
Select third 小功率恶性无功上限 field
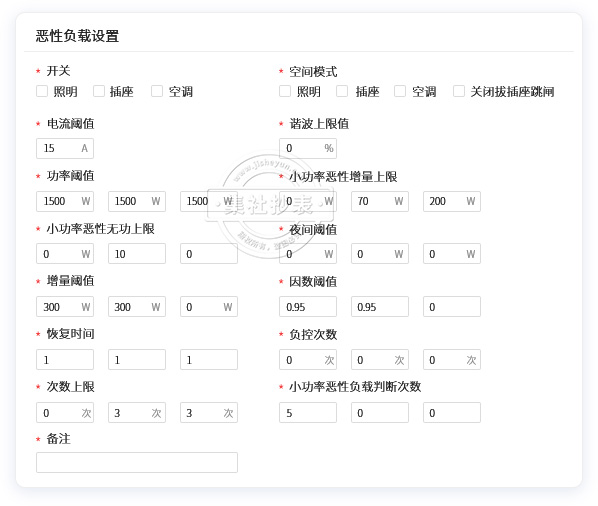point(209,254)
